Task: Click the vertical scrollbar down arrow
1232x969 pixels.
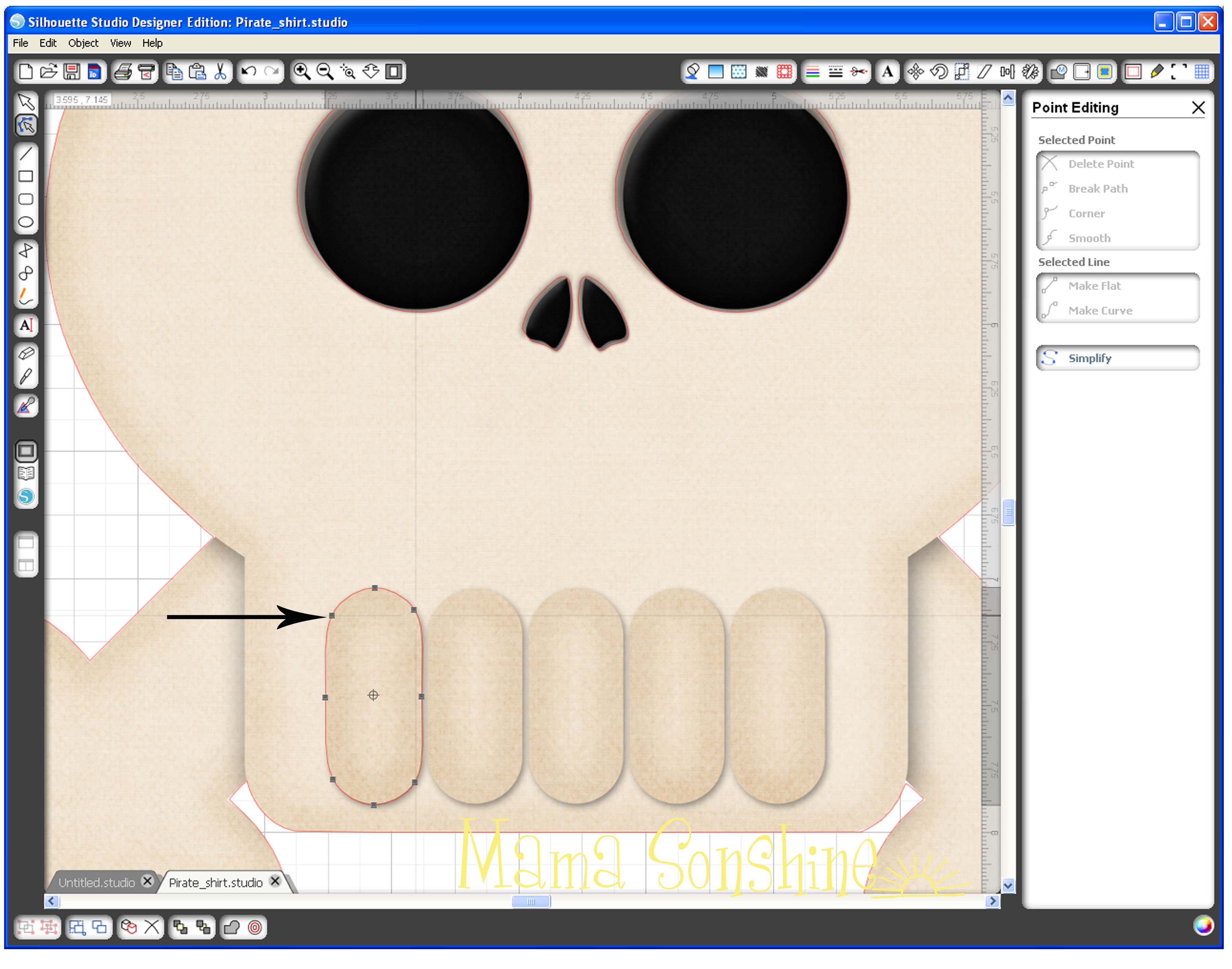Action: pos(1008,886)
